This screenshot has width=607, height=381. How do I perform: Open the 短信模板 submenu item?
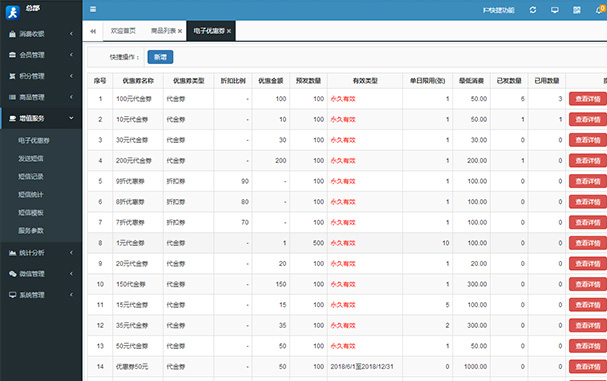tap(31, 213)
